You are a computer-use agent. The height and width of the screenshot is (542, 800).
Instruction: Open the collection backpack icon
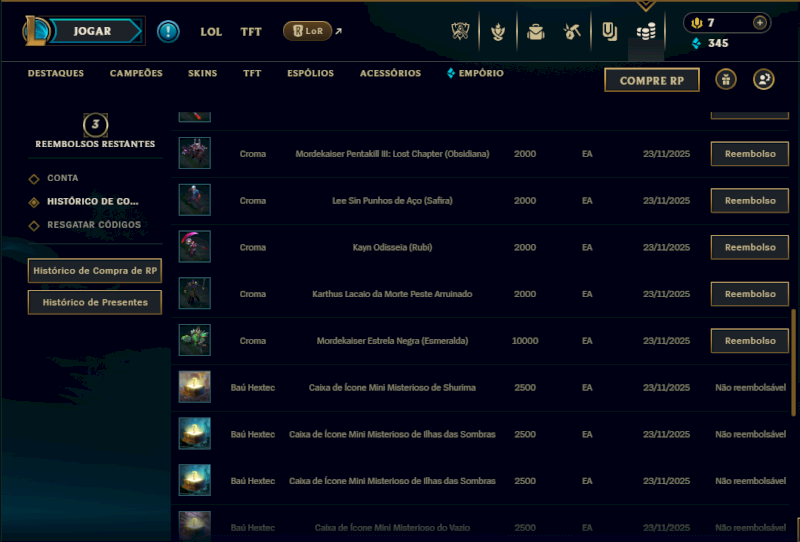[x=536, y=32]
